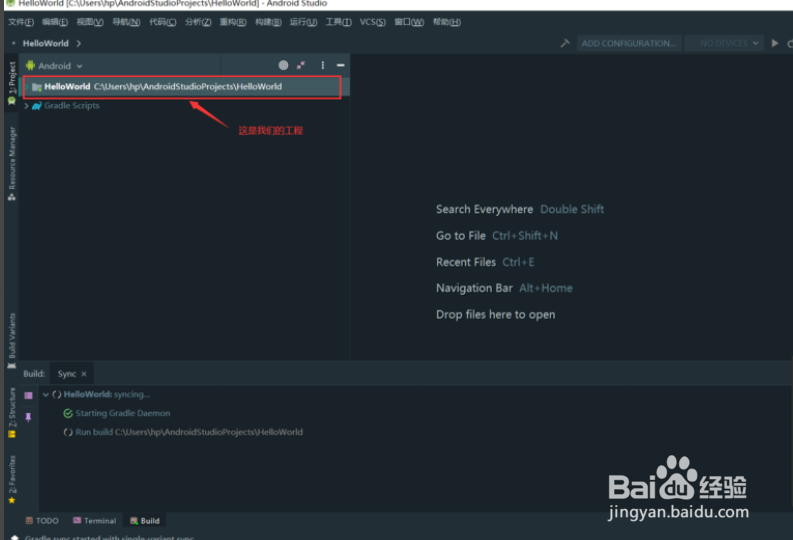Click the Build: label tab
793x540 pixels.
34,374
